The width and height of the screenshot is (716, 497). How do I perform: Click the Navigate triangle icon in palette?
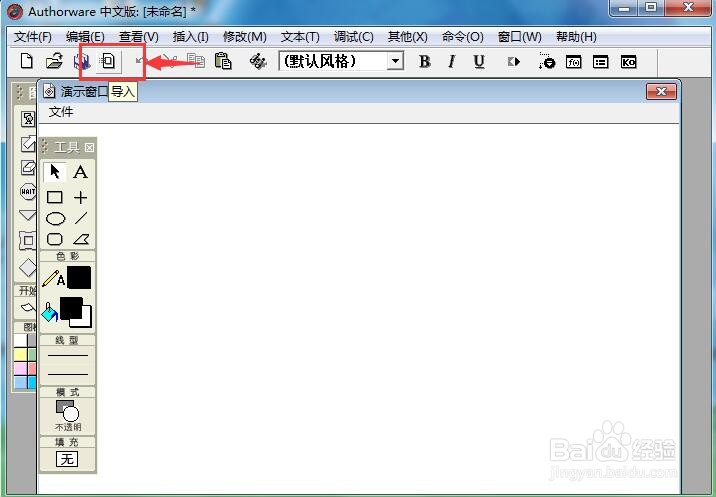pyautogui.click(x=28, y=215)
